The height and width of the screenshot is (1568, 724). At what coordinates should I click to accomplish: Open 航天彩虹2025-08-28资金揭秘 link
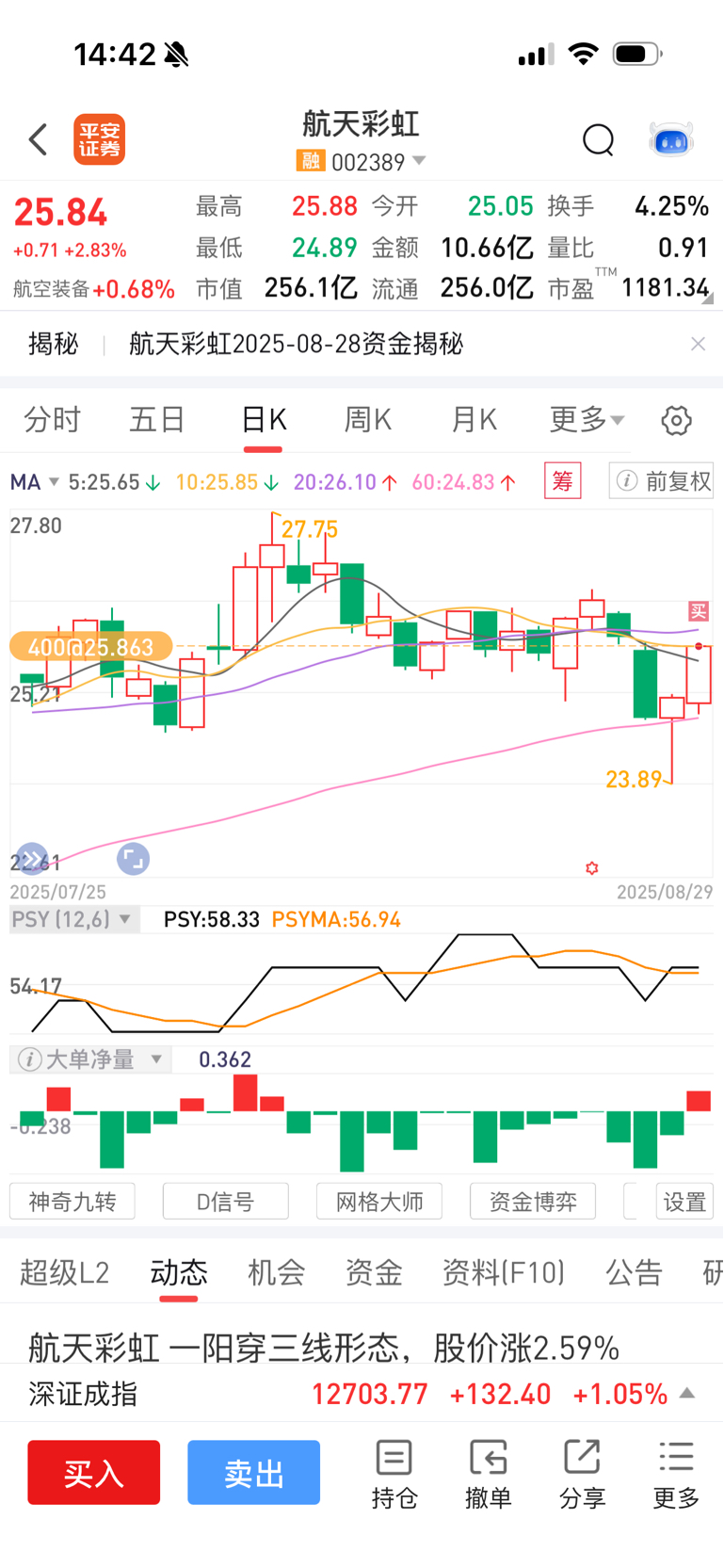coord(296,344)
